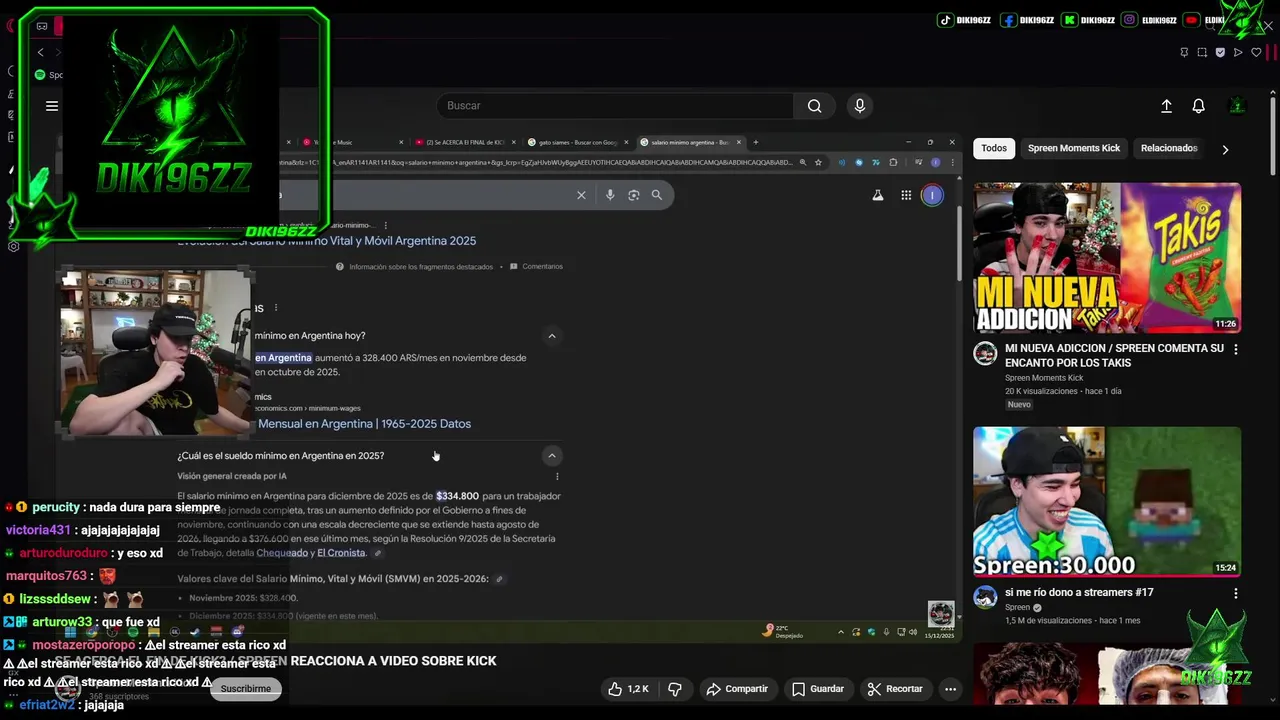
Task: Click the Guardar save button
Action: tap(818, 689)
